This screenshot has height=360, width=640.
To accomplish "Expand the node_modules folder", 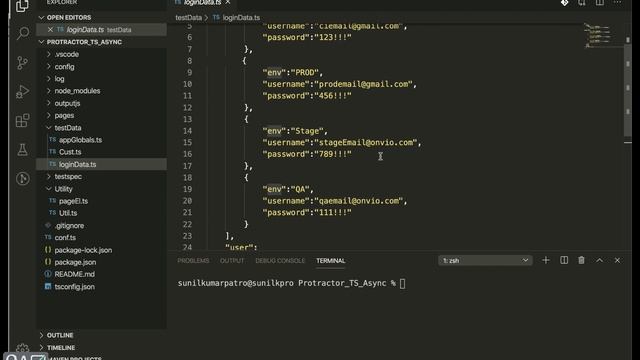I will pos(77,91).
